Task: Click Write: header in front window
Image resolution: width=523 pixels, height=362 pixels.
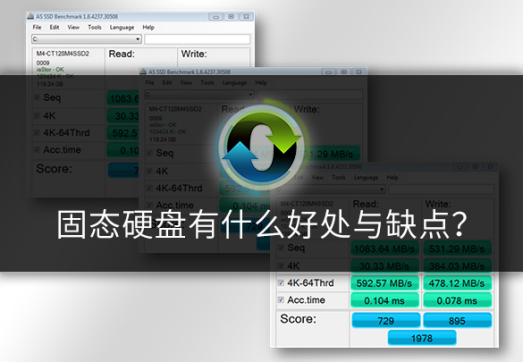Action: (438, 204)
